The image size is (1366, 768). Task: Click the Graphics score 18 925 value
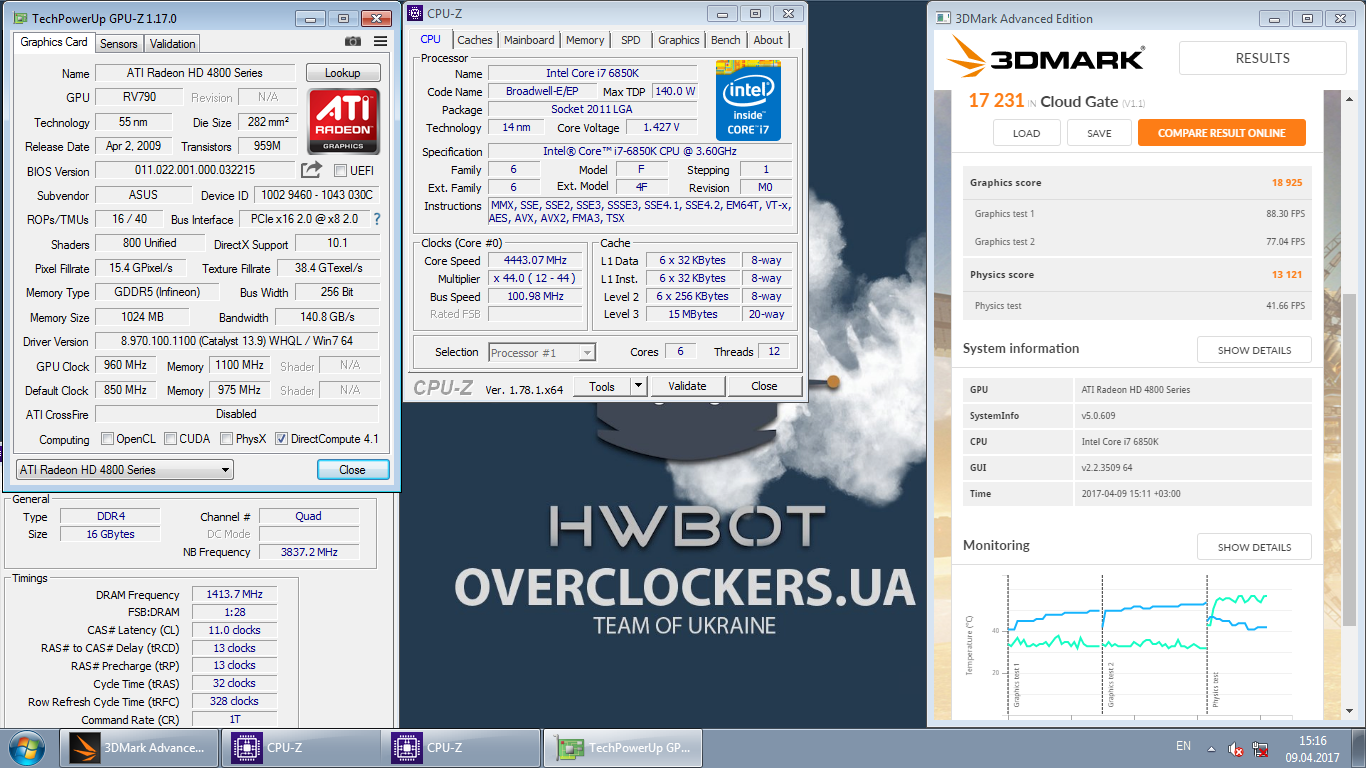tap(1288, 183)
